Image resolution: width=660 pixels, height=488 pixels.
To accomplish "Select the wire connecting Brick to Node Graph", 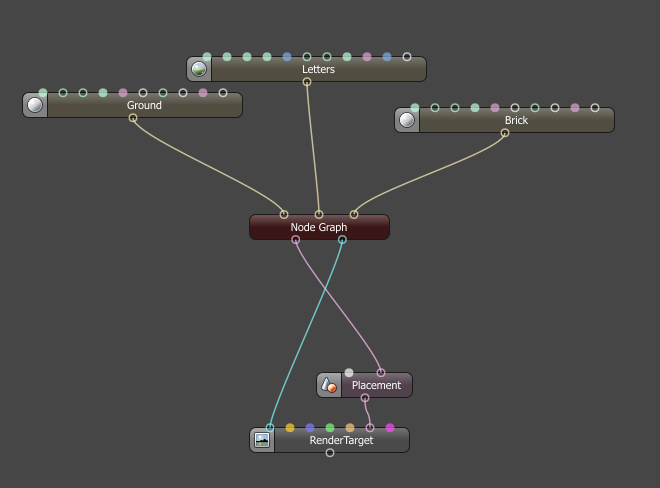I will 429,173.
